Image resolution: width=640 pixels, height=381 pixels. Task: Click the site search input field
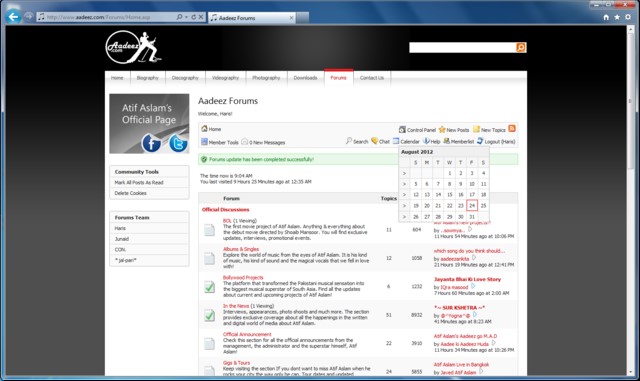[x=462, y=47]
